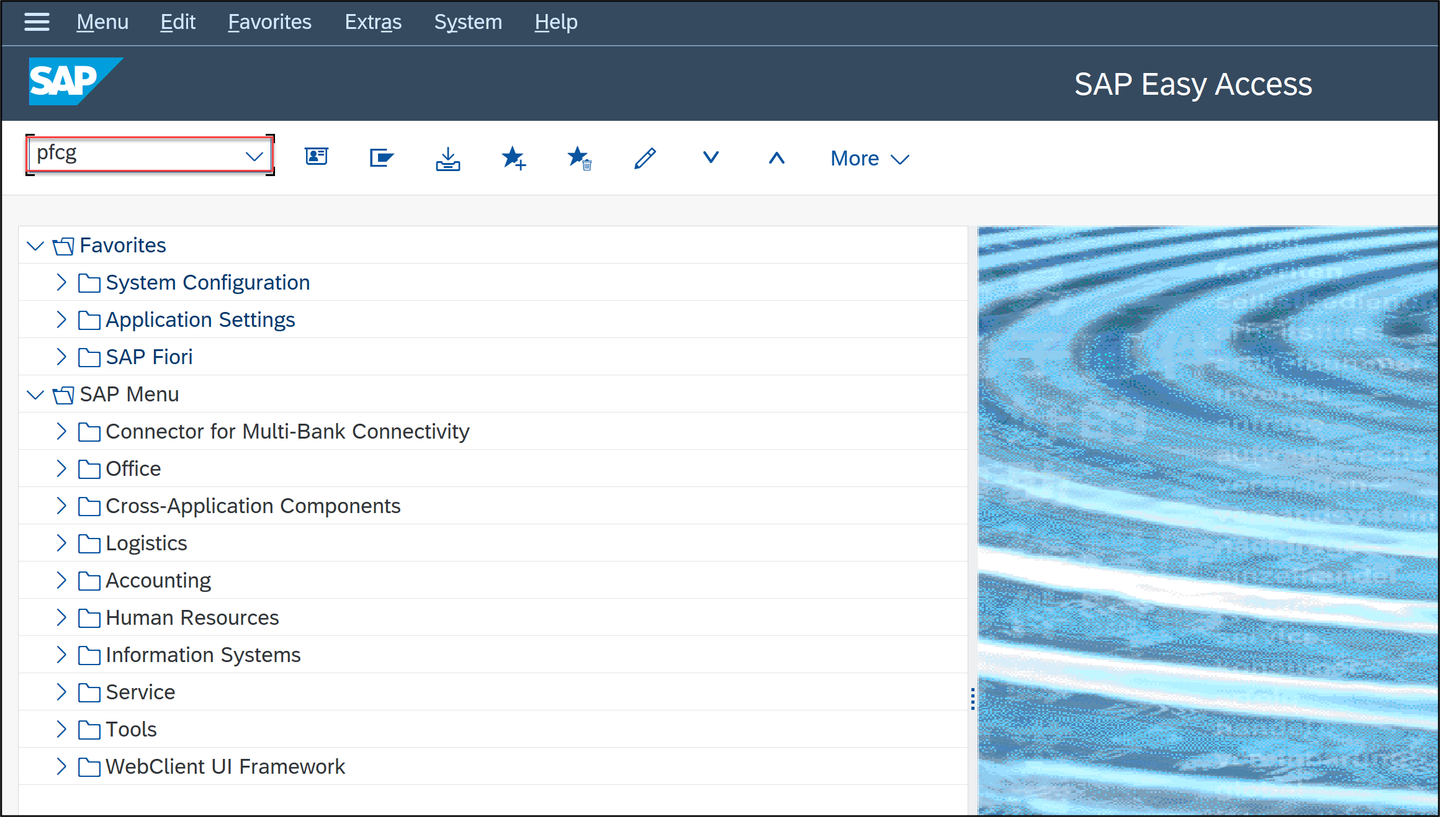Click the Office folder icon

(90, 469)
